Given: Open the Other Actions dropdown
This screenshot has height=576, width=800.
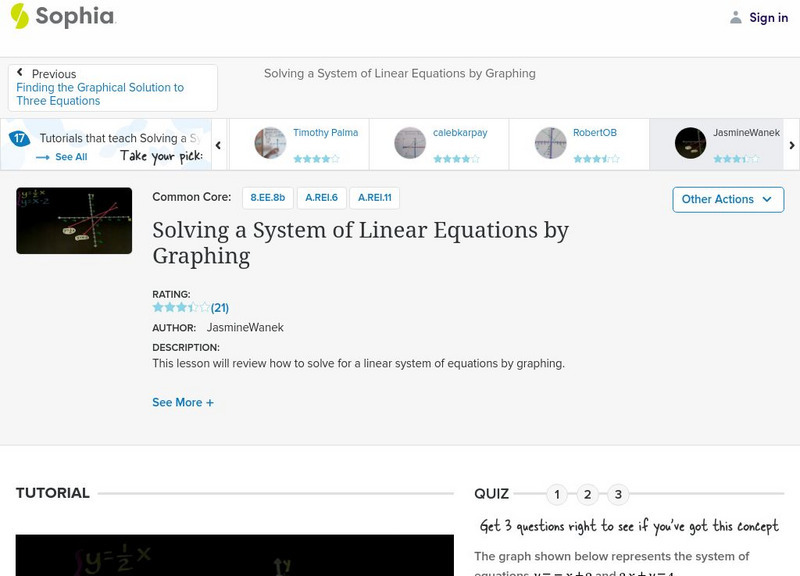Looking at the screenshot, I should [727, 199].
